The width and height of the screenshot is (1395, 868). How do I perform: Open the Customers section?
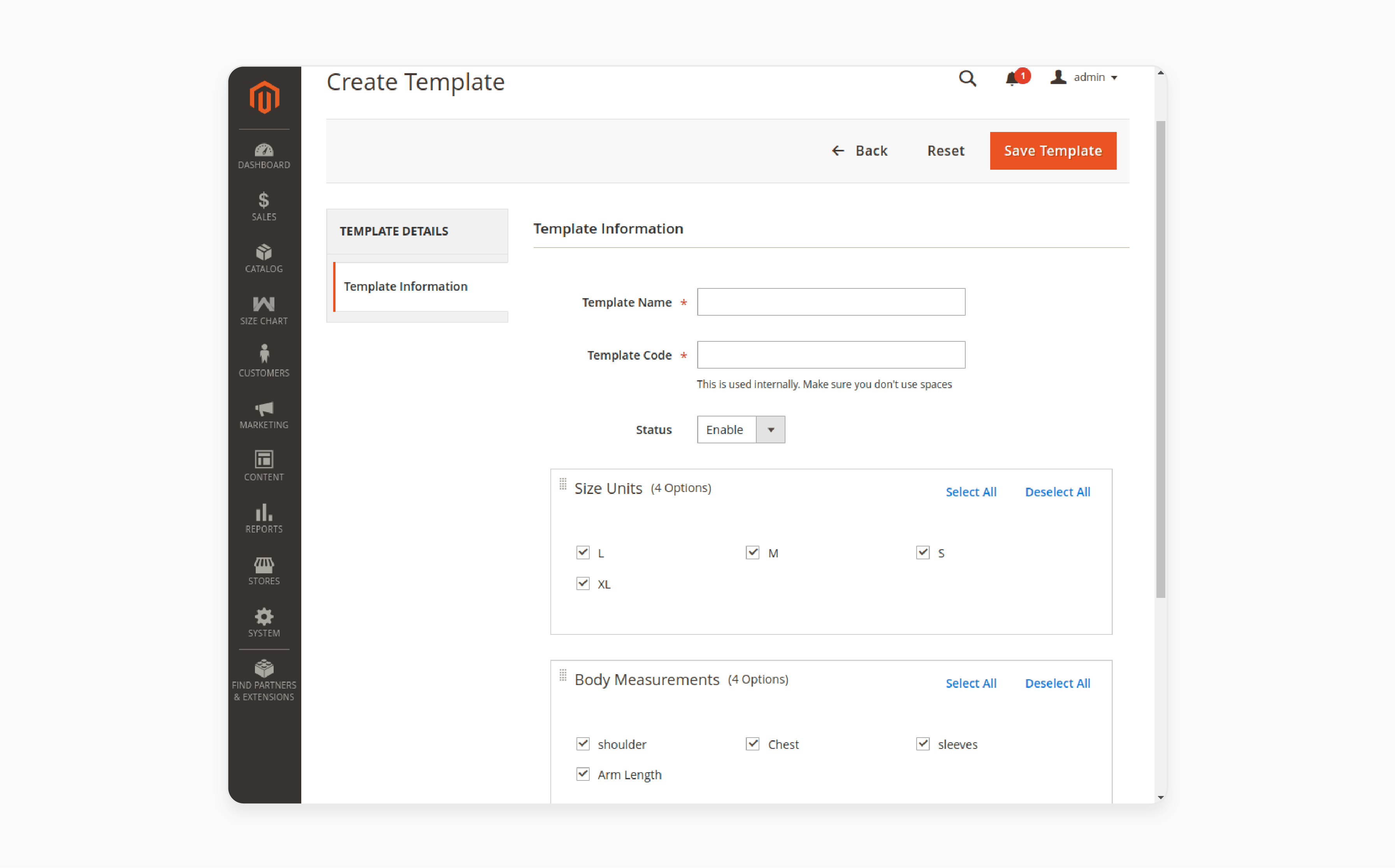[x=264, y=362]
